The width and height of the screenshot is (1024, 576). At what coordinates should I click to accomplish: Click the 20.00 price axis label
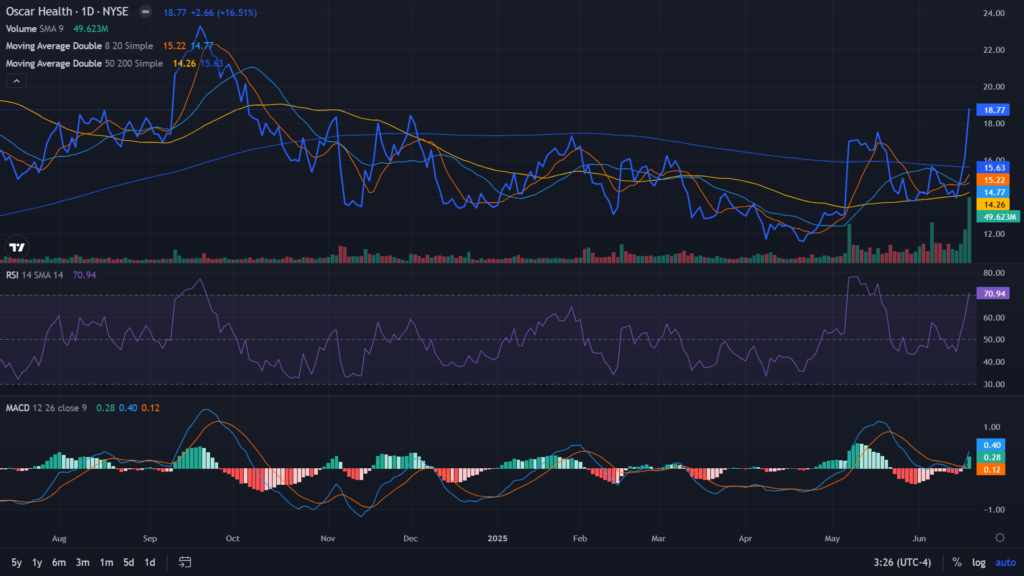coord(994,86)
